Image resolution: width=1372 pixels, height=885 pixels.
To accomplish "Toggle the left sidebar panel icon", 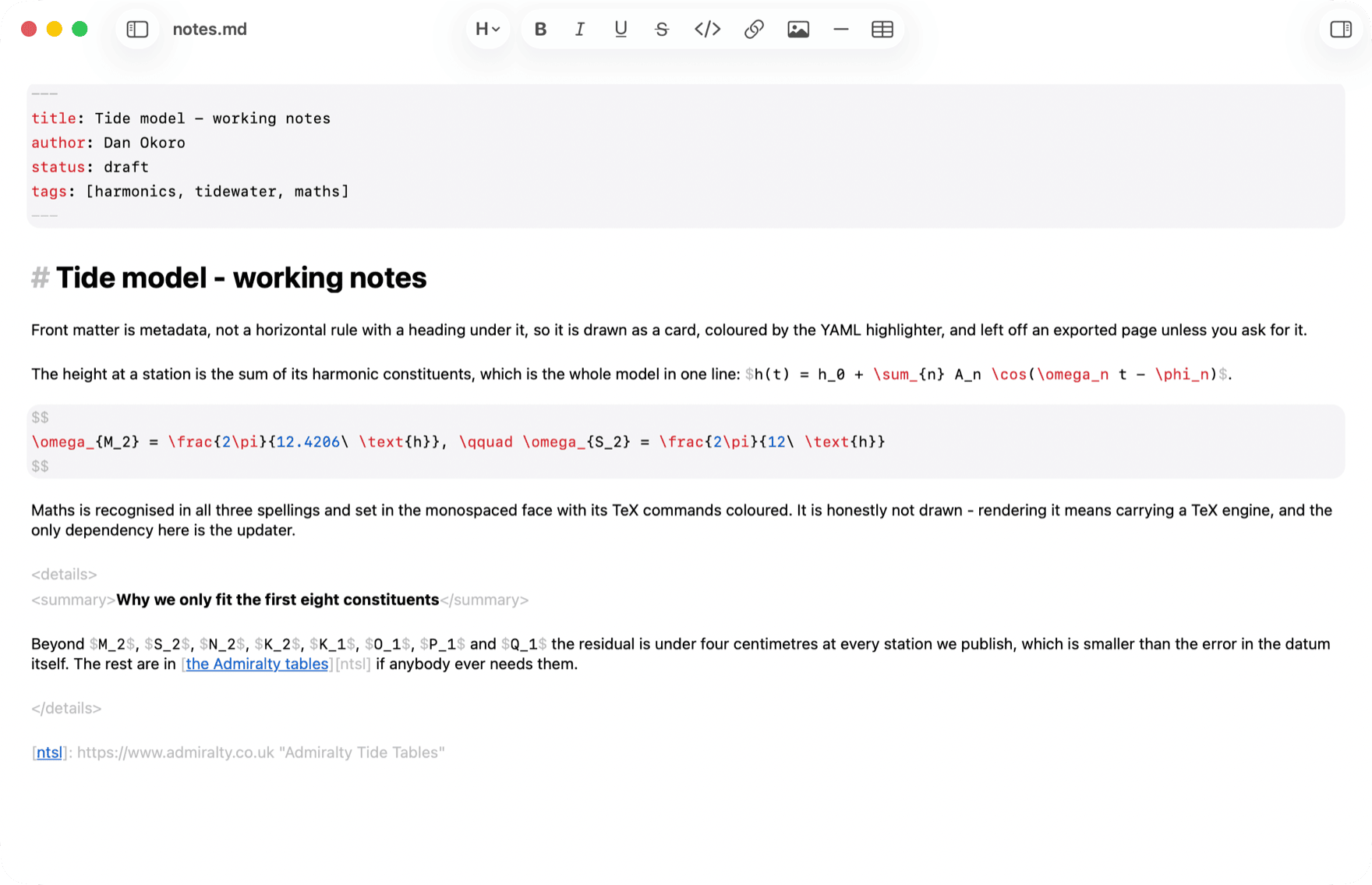I will click(x=137, y=30).
